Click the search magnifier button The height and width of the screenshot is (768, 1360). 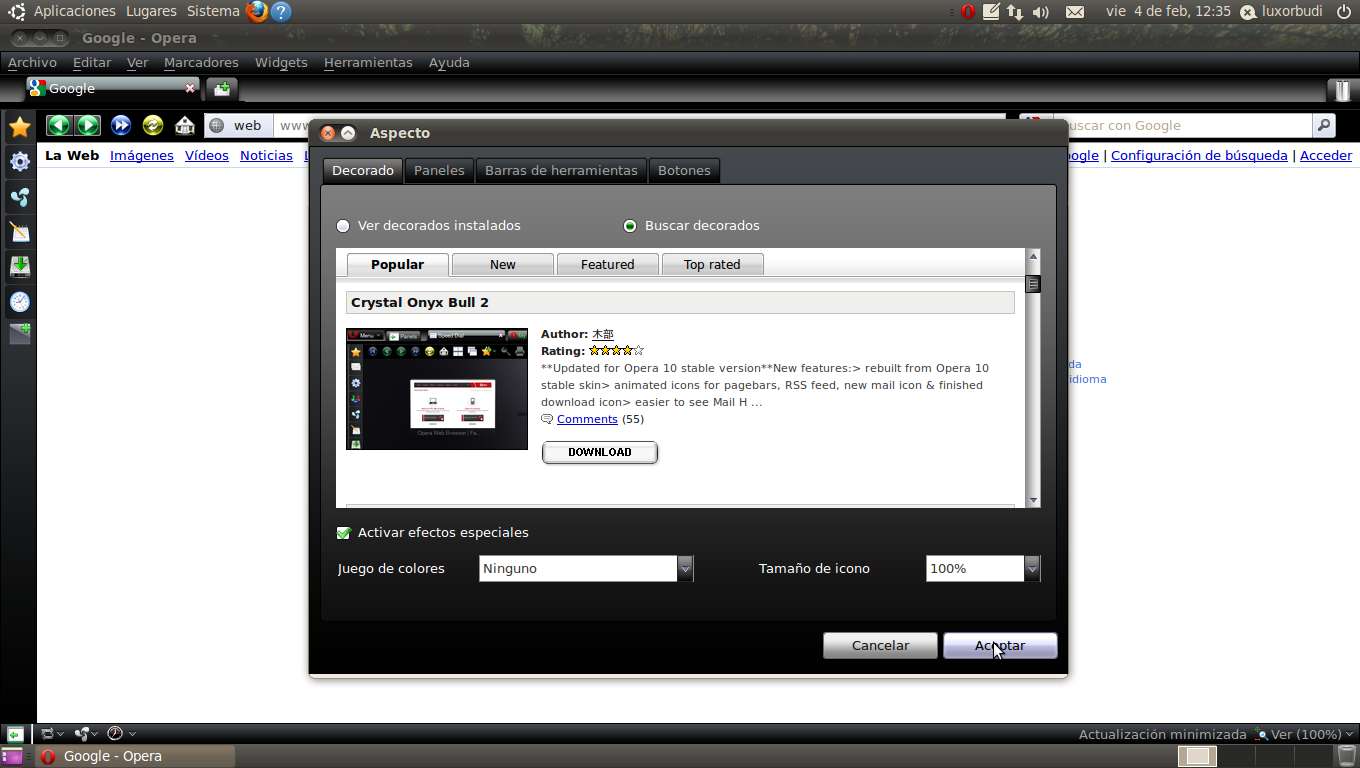(x=1324, y=125)
